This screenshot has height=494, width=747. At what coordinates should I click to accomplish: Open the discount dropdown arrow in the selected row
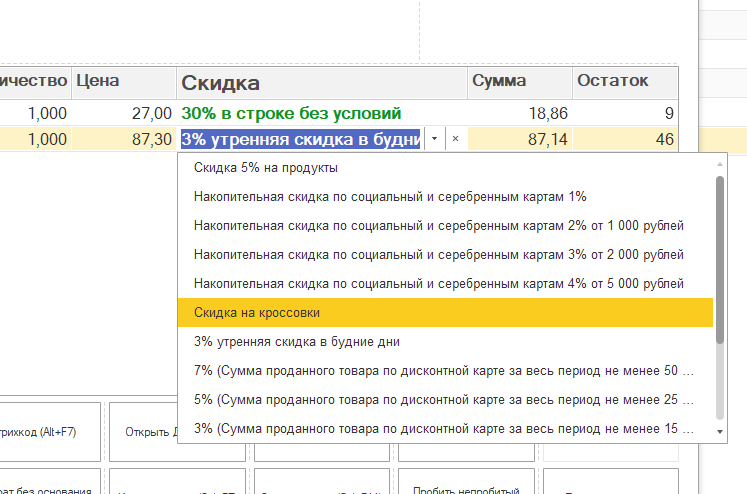coord(434,139)
